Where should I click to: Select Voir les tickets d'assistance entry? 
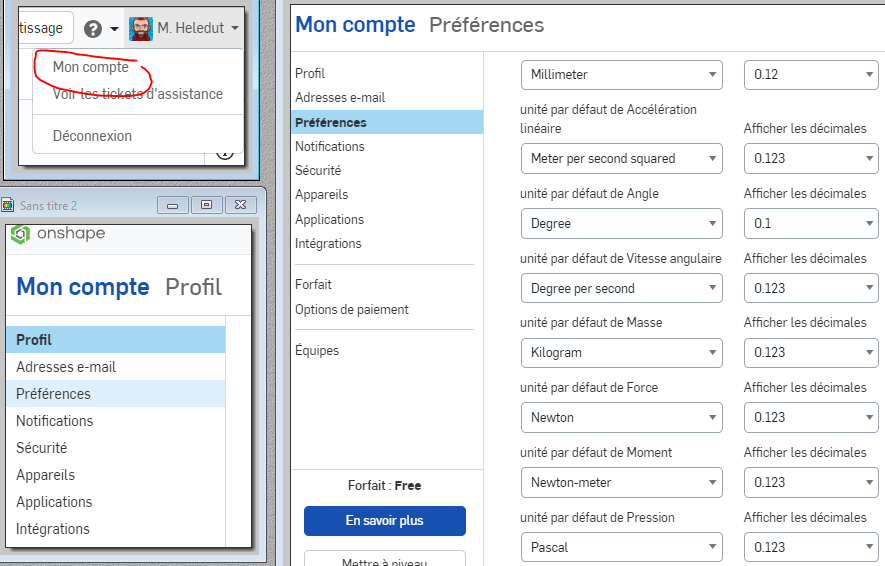pyautogui.click(x=138, y=94)
